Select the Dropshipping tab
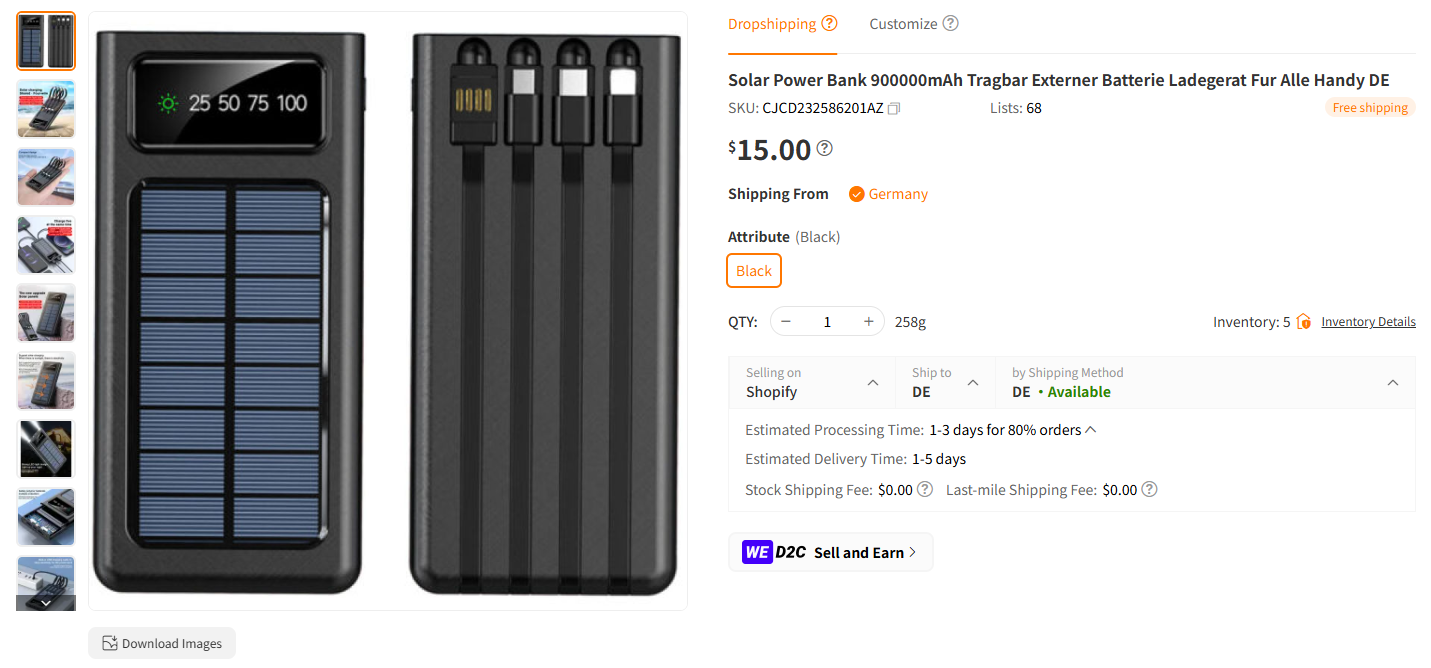The height and width of the screenshot is (668, 1431). [773, 23]
